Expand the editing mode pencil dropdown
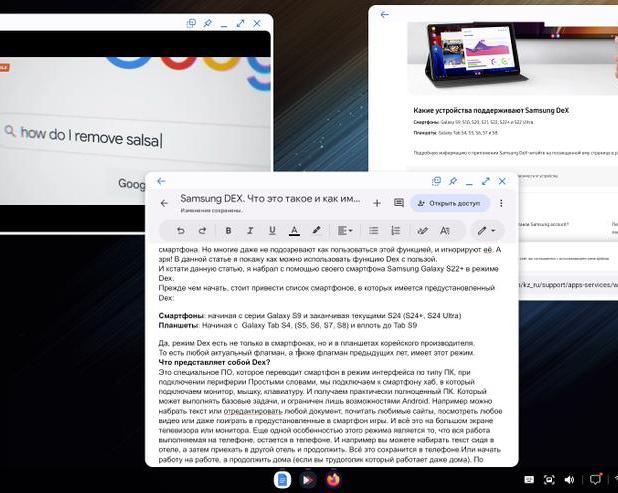 tap(486, 231)
